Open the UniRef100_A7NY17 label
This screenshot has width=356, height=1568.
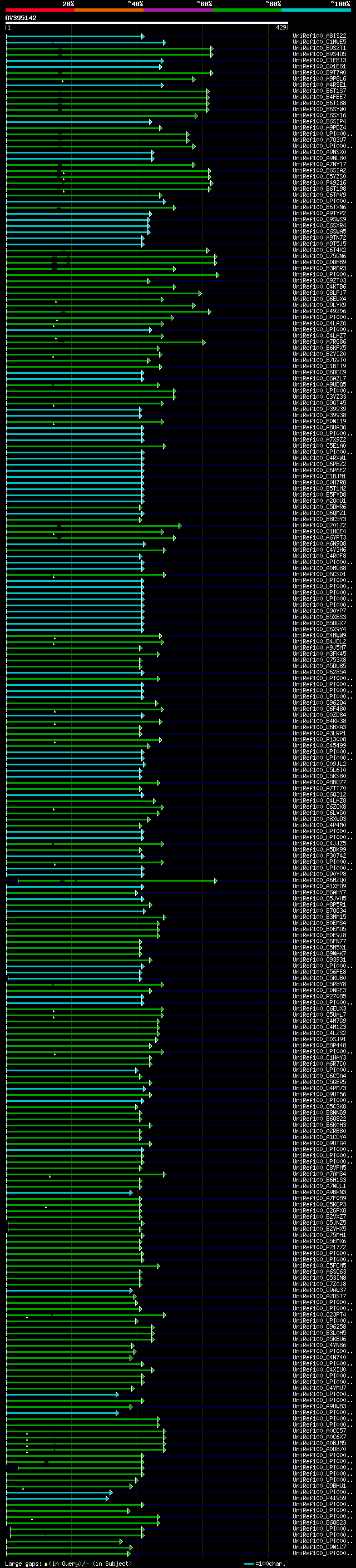pos(319,164)
